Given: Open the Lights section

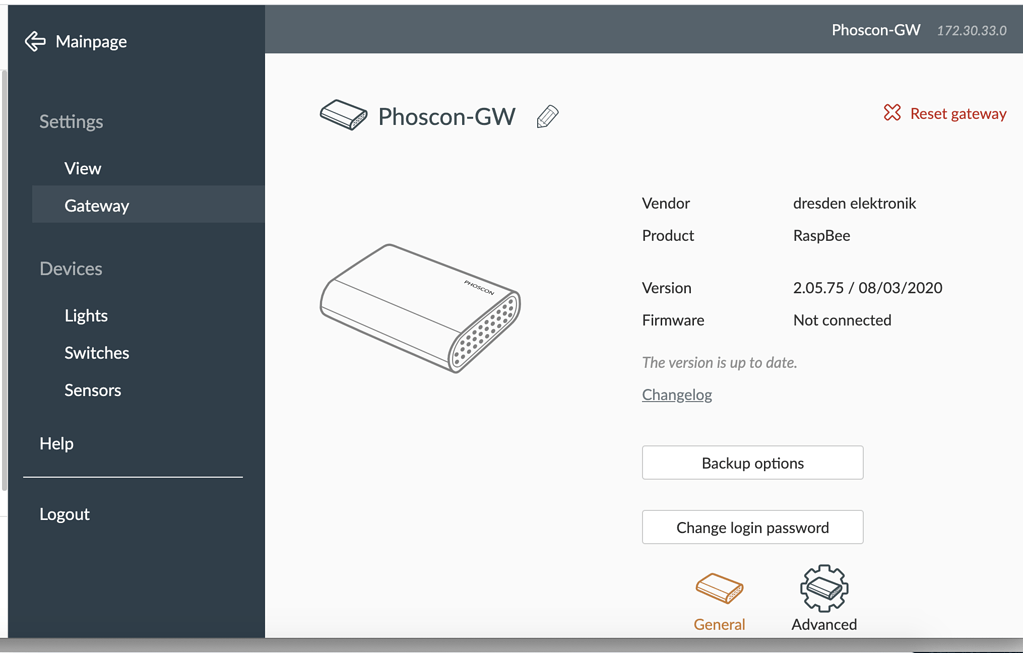Looking at the screenshot, I should (x=86, y=315).
